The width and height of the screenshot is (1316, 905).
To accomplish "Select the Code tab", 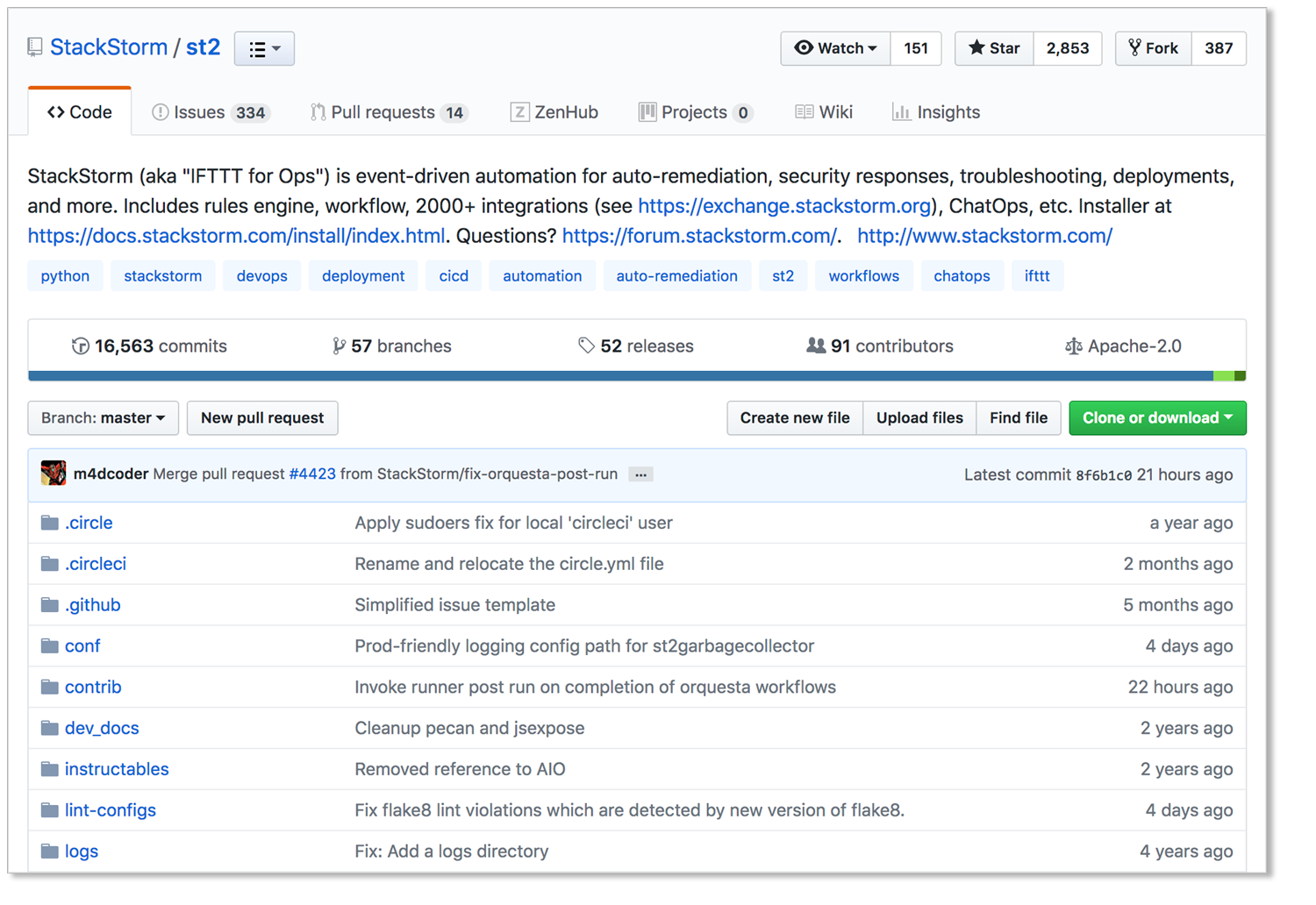I will tap(80, 112).
